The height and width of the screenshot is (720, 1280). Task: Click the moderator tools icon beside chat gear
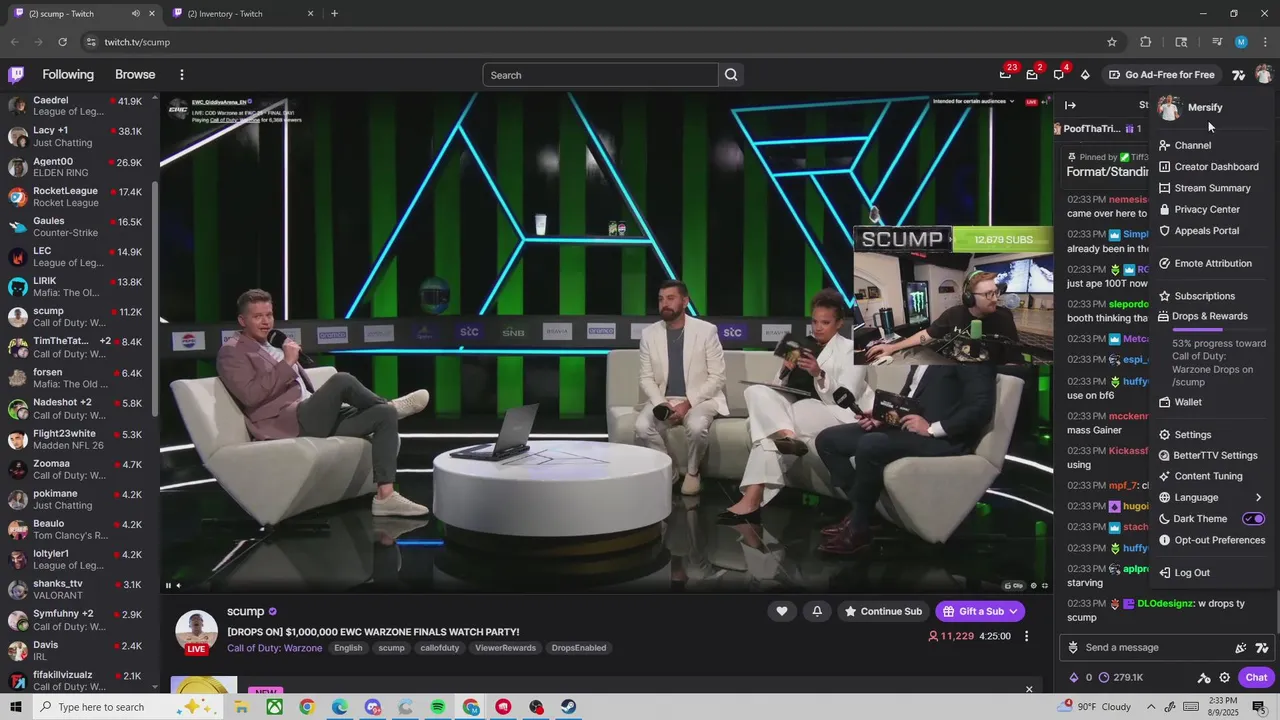click(1204, 677)
